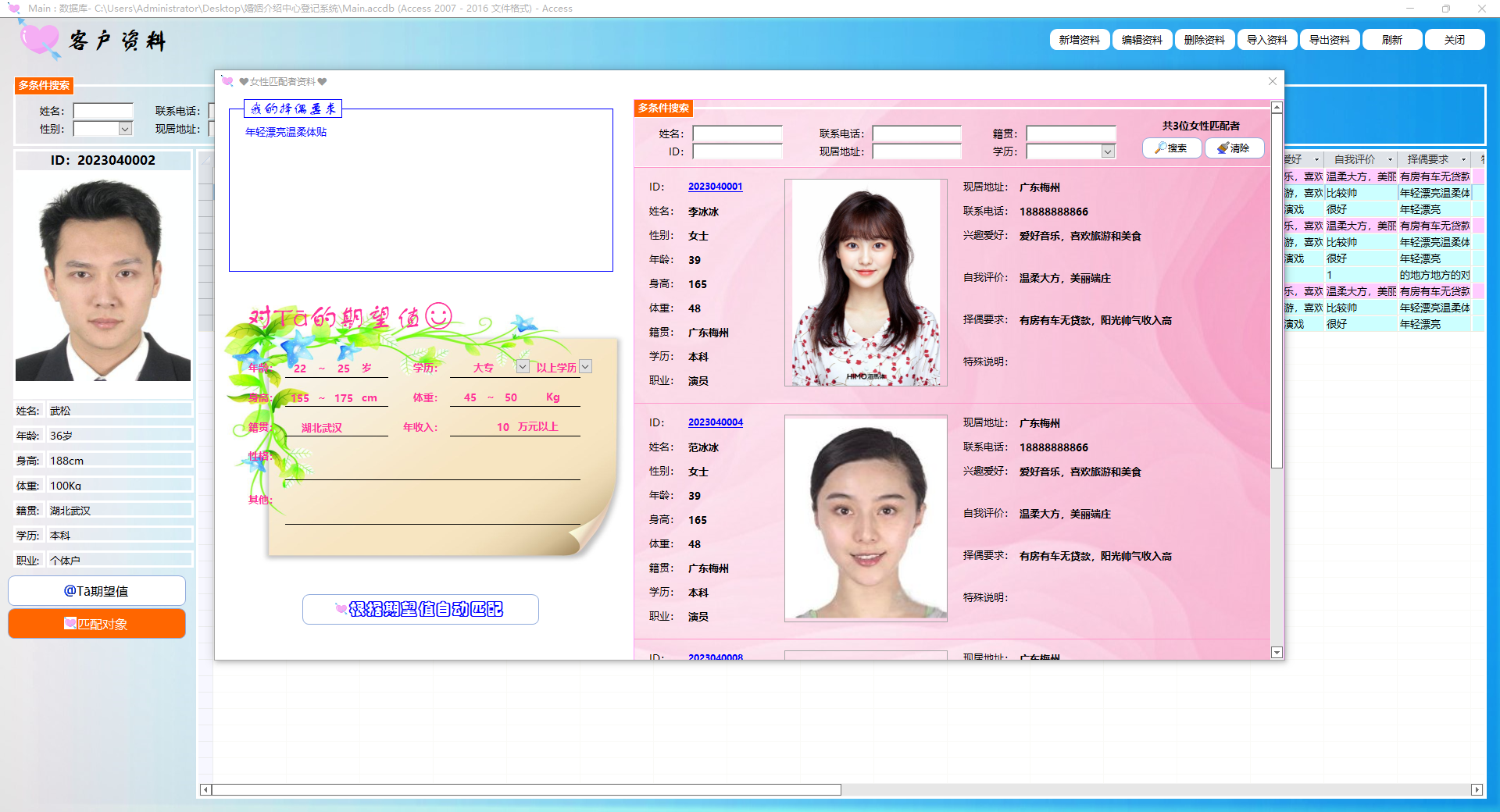Click the 我的择偶要求 text box
Screen dimensions: 1500x812
pyautogui.click(x=421, y=191)
